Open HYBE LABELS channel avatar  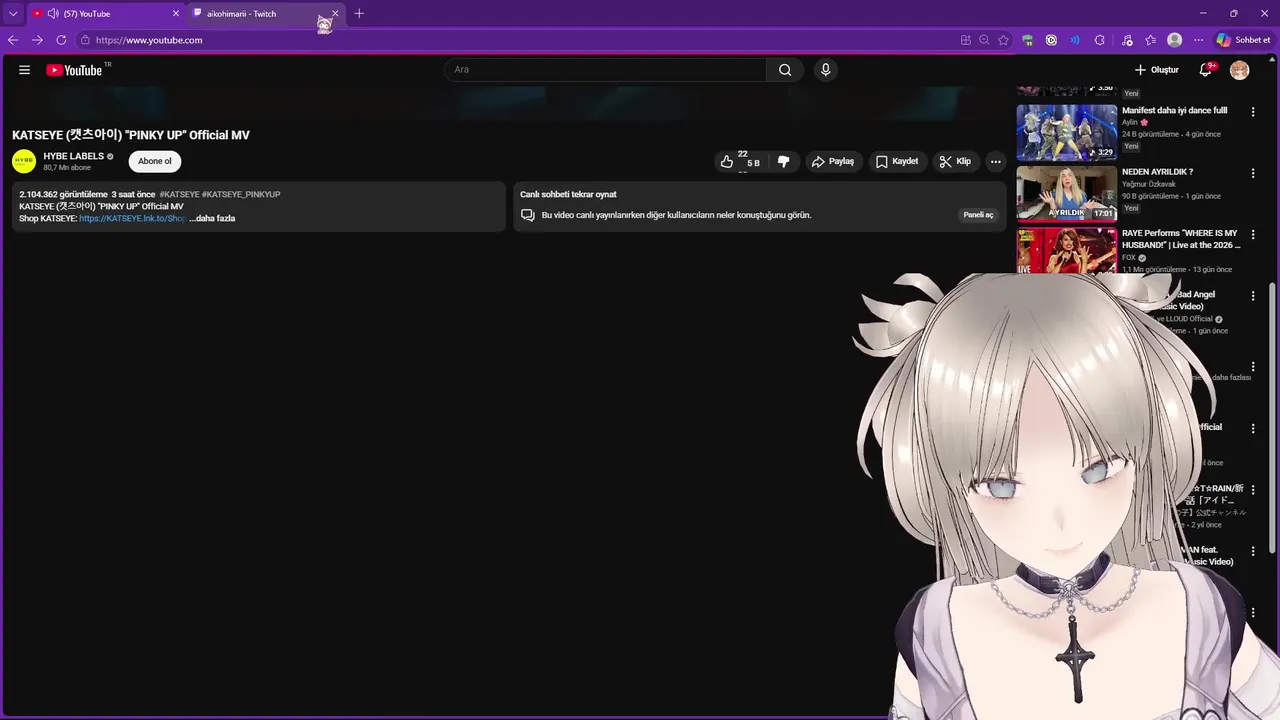tap(24, 161)
